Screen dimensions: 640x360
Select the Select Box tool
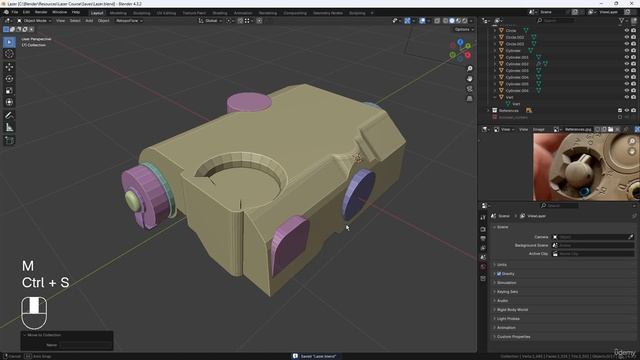pos(9,42)
